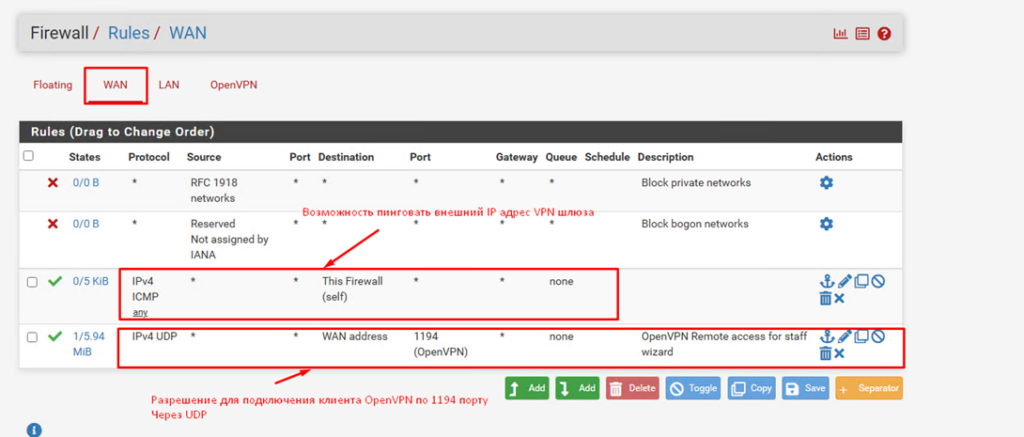Tick the select-all checkbox in table header
The width and height of the screenshot is (1024, 437).
[28, 156]
